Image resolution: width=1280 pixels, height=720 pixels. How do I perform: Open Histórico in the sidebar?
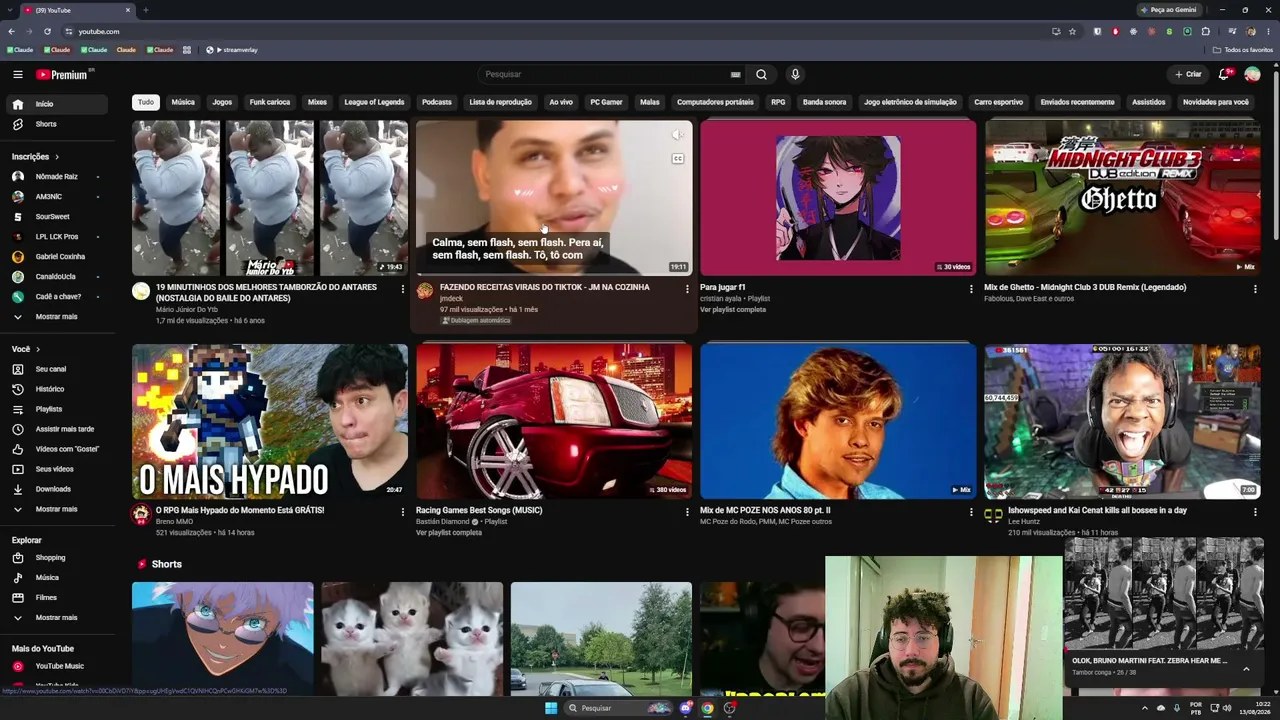tap(58, 389)
